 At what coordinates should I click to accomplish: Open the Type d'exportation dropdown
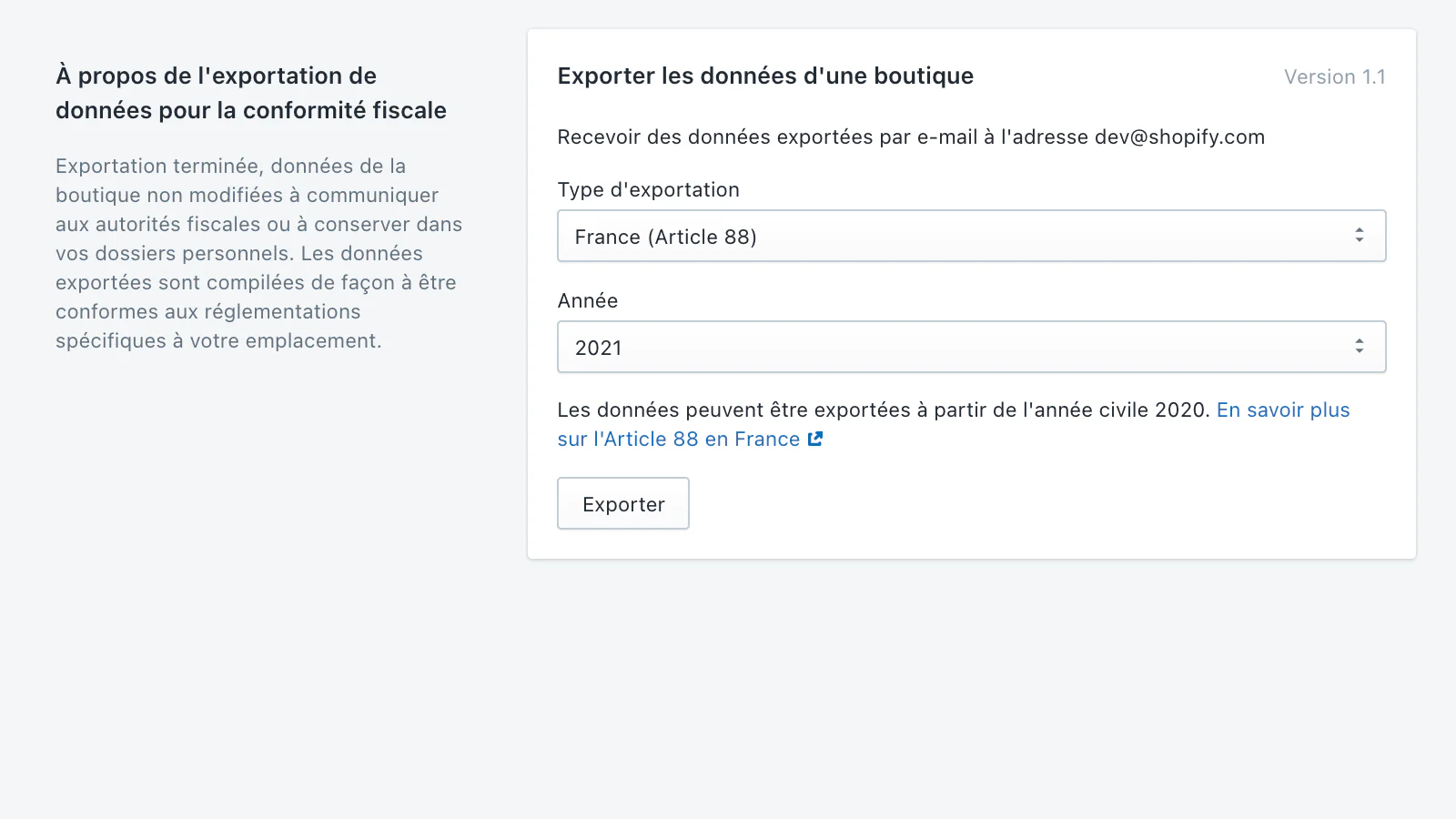tap(971, 237)
